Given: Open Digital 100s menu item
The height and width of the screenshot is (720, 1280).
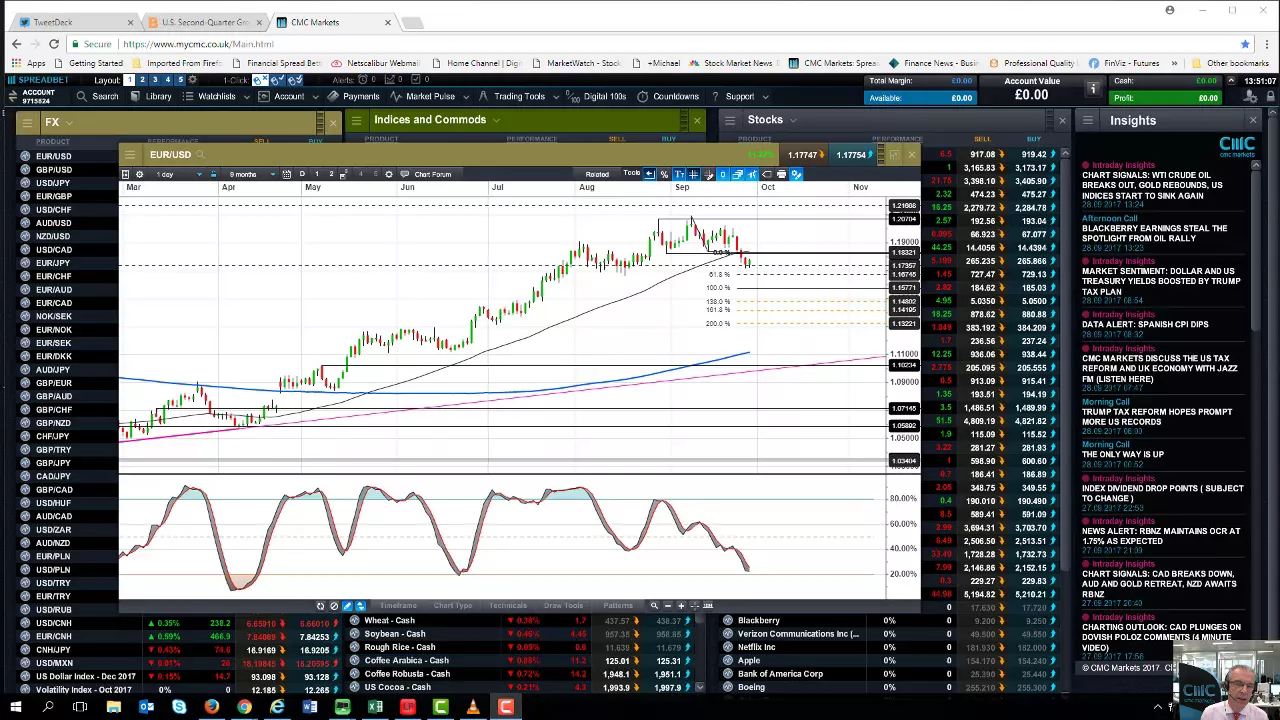Looking at the screenshot, I should [x=597, y=97].
